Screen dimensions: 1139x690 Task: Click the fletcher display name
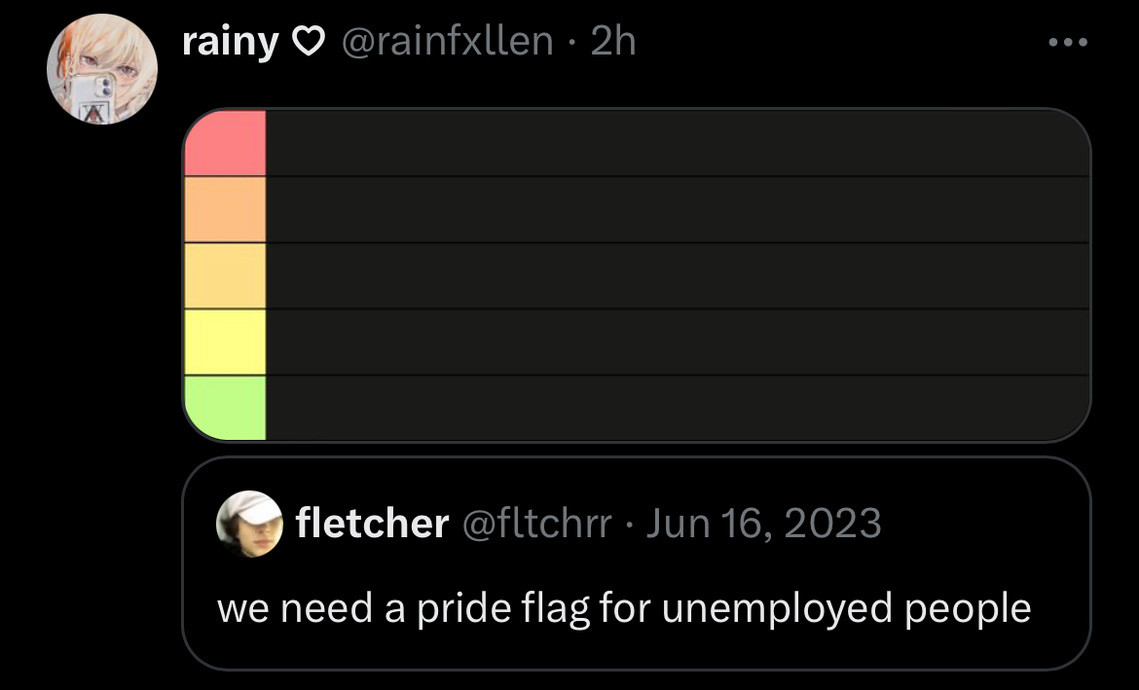(x=372, y=522)
